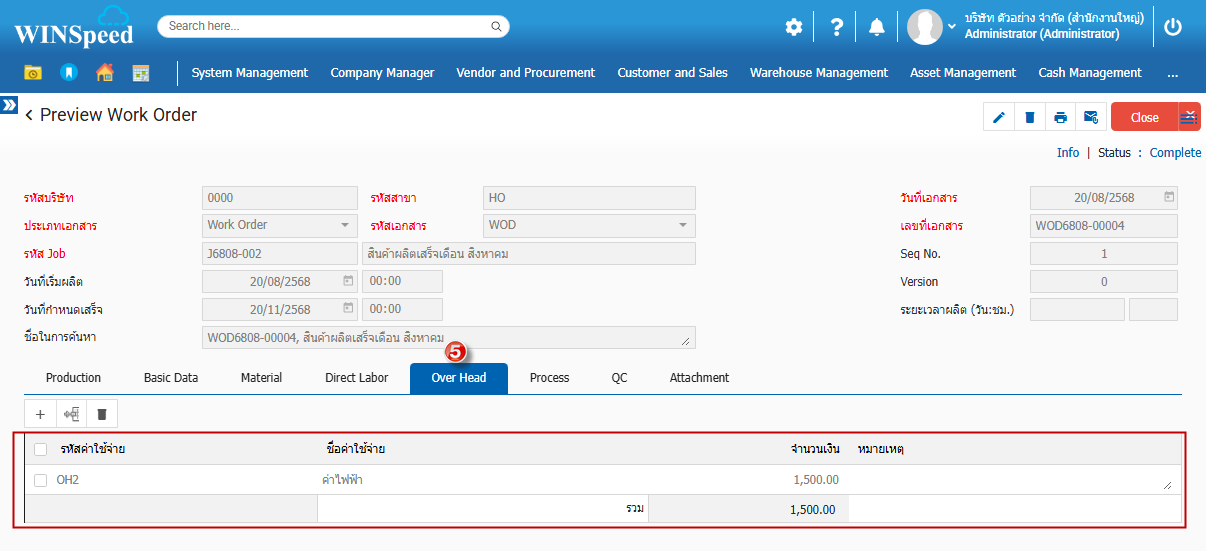This screenshot has height=551, width=1206.
Task: Switch to the Material tab
Action: tap(261, 378)
